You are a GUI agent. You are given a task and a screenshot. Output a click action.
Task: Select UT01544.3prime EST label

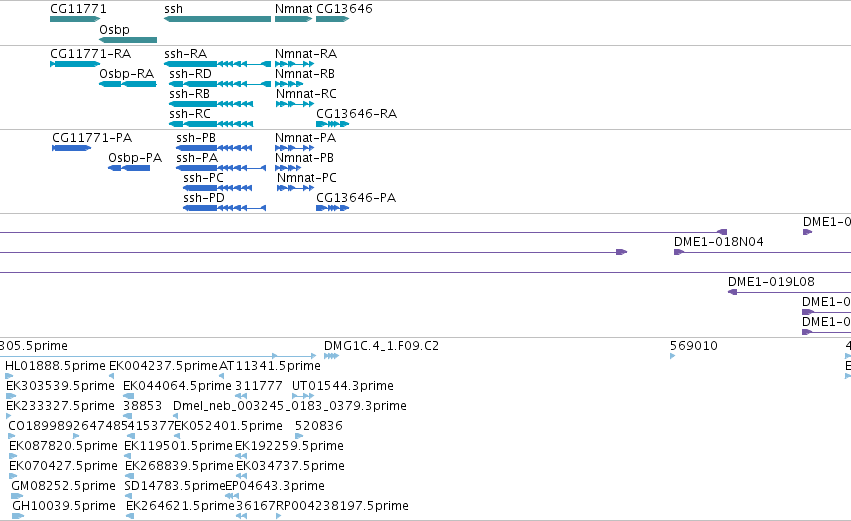(x=343, y=386)
